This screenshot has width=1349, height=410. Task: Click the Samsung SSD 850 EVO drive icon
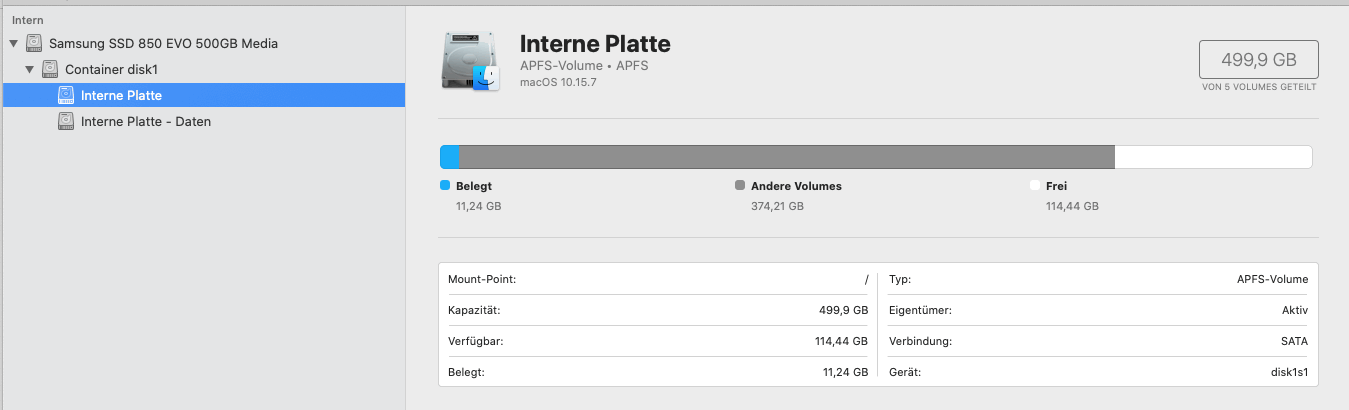pos(35,44)
